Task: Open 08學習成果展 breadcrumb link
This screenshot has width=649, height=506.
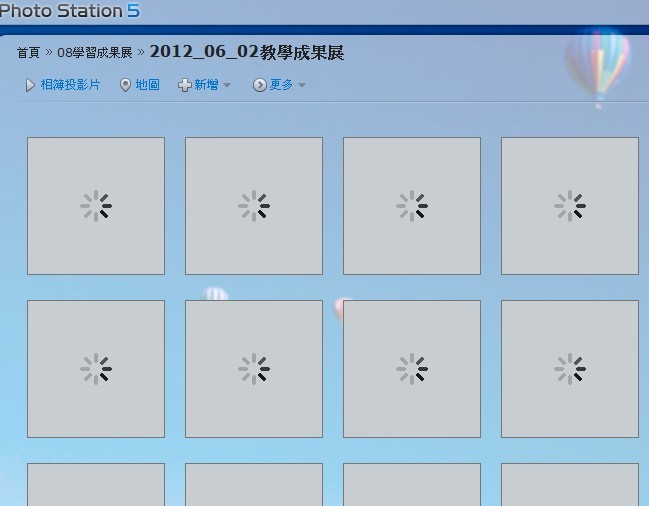Action: [x=94, y=53]
